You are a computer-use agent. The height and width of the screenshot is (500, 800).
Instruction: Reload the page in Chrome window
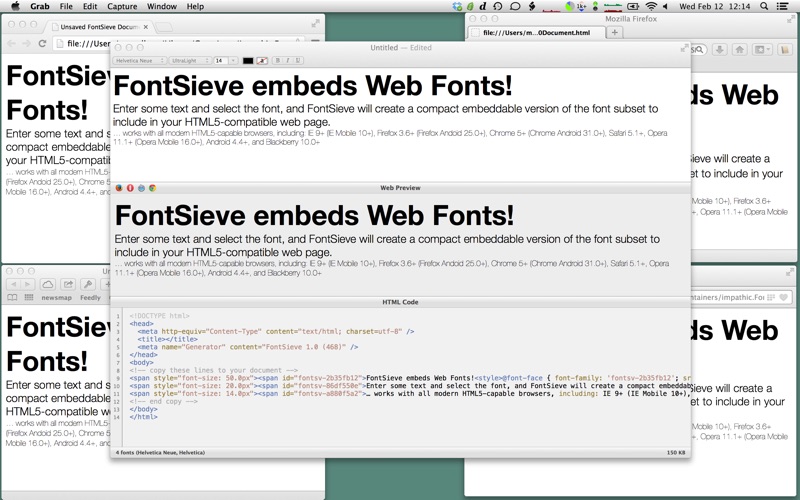(42, 43)
